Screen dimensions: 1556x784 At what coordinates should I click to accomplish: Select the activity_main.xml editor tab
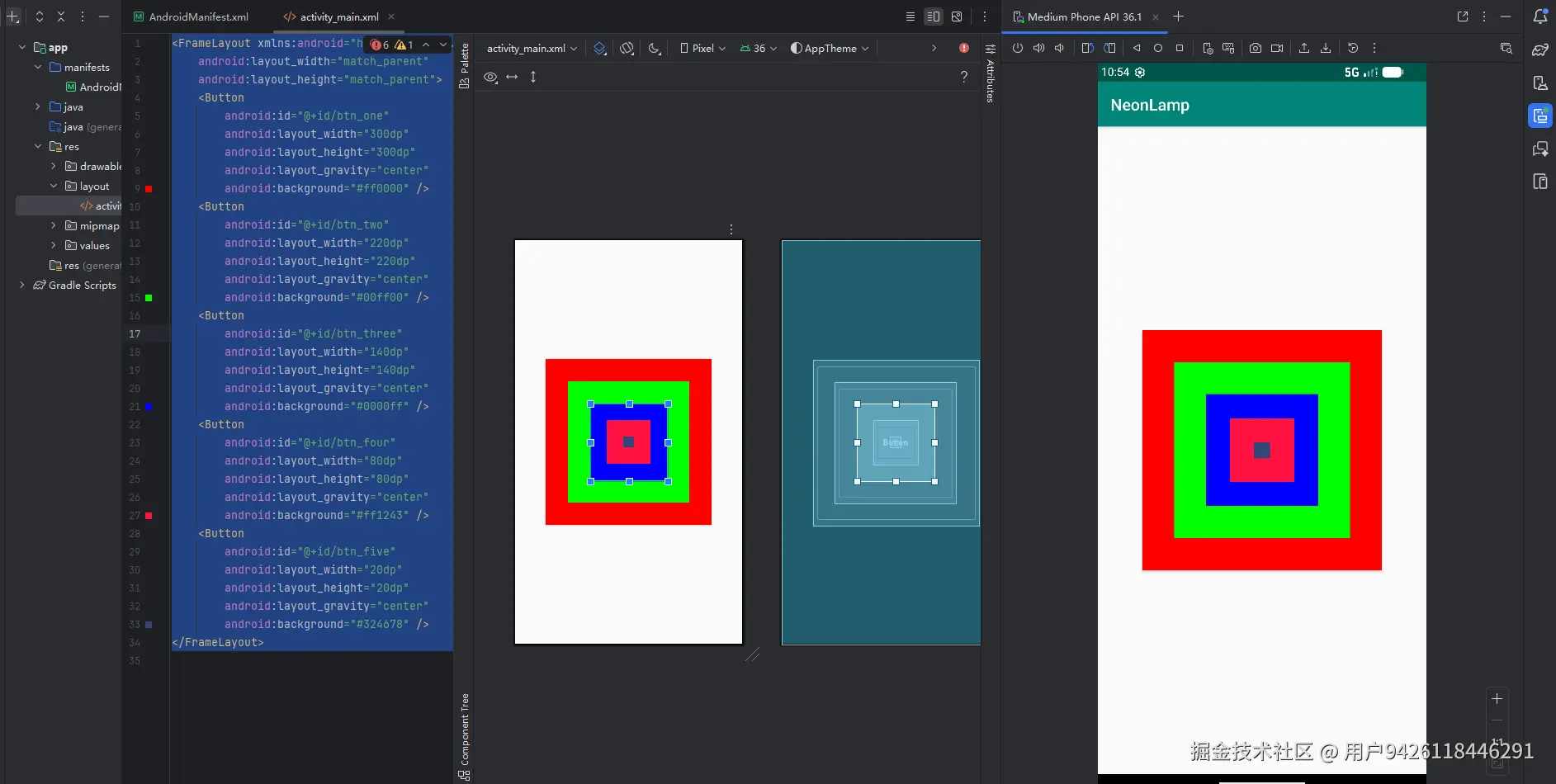331,17
